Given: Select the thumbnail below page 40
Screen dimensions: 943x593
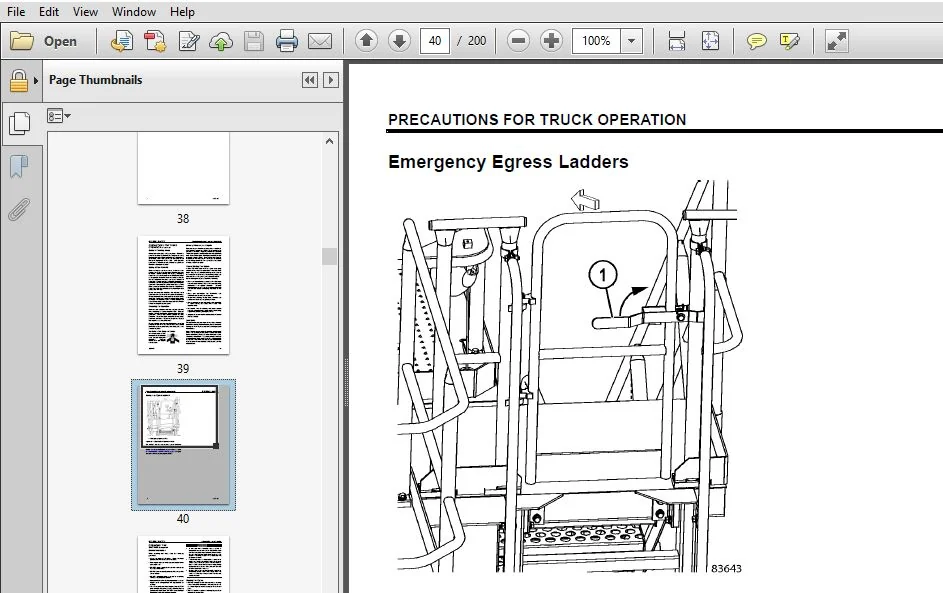Looking at the screenshot, I should coord(183,564).
